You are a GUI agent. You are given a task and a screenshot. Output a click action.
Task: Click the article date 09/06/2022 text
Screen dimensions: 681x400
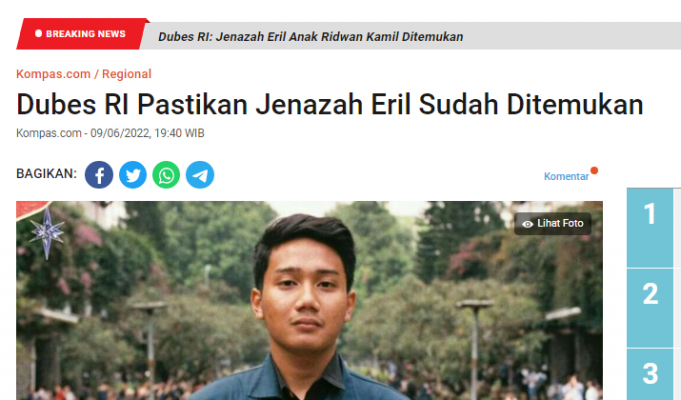tap(119, 133)
